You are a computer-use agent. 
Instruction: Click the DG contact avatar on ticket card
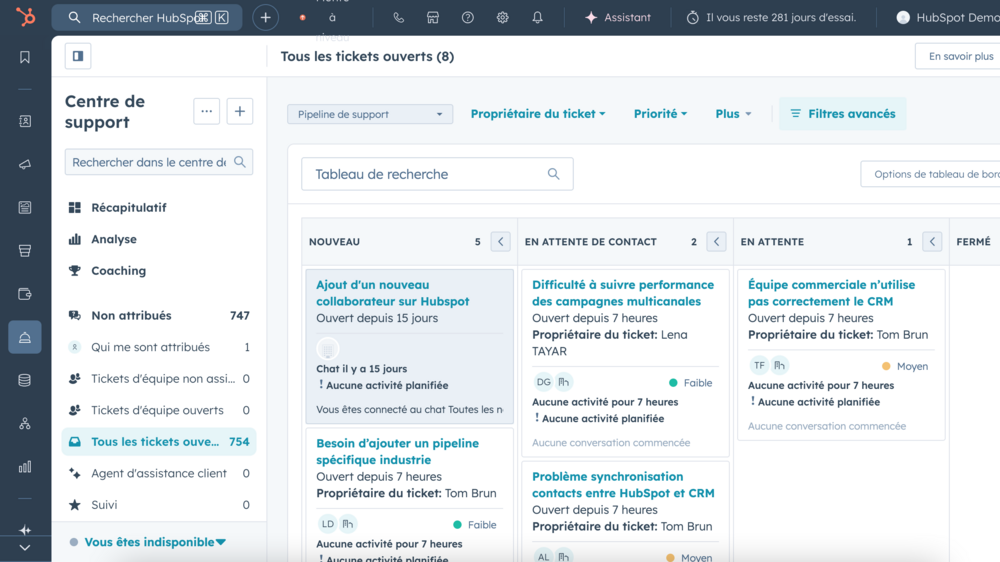tap(543, 382)
